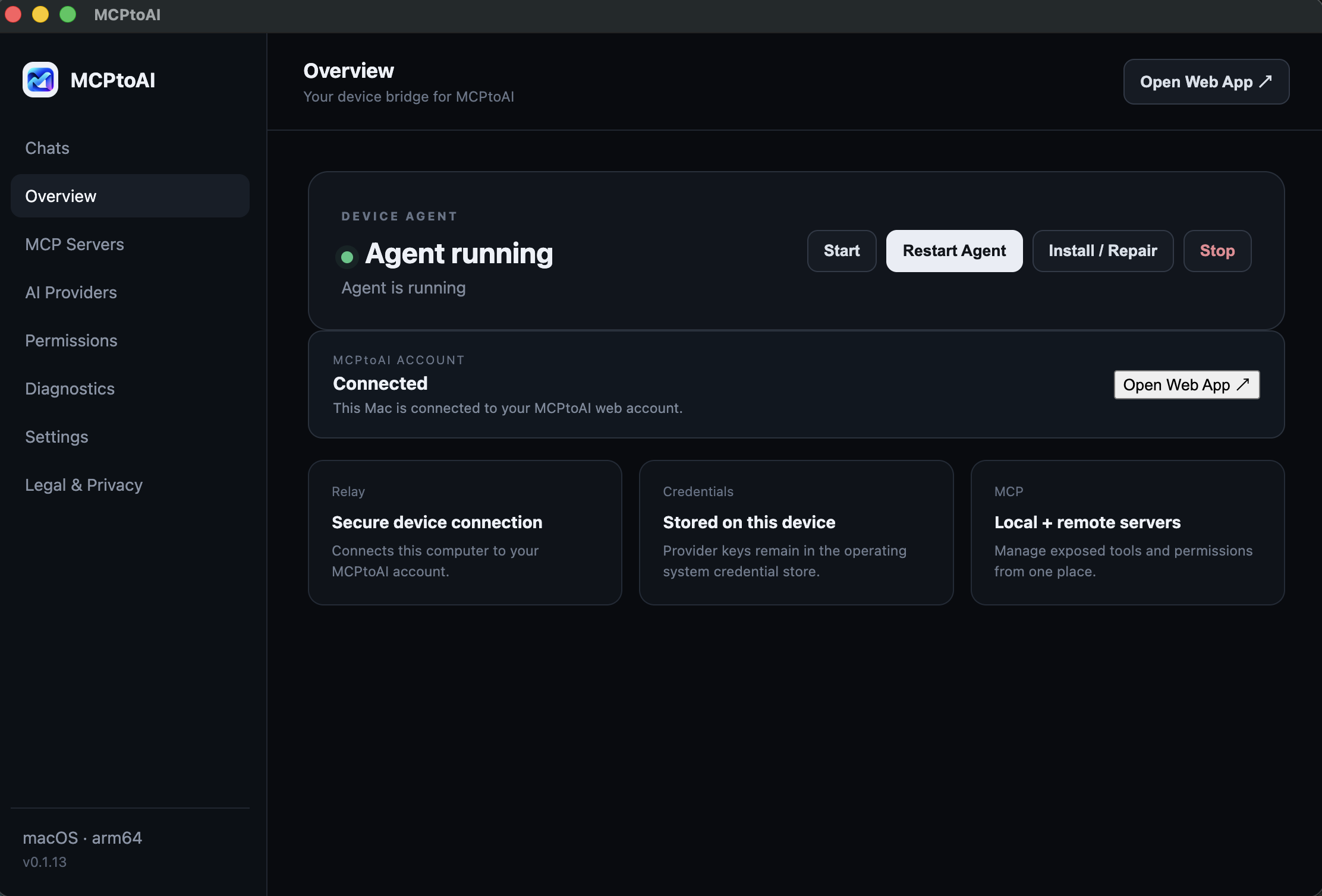The image size is (1322, 896).
Task: Open the Settings page
Action: [130, 437]
